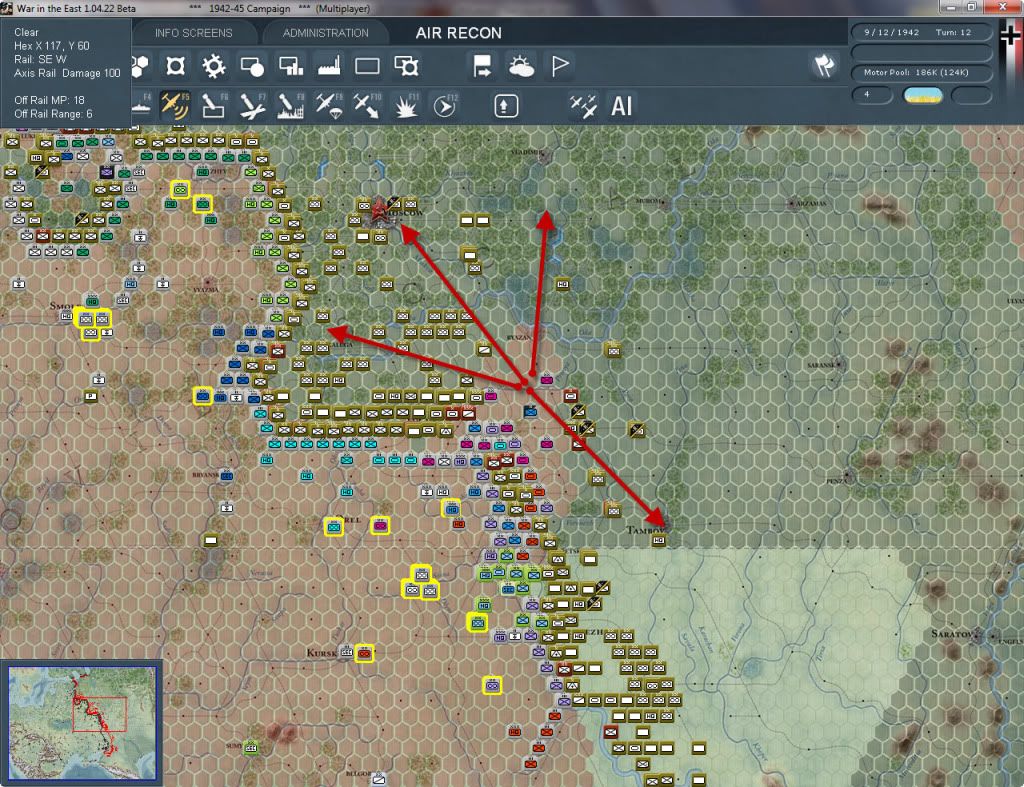Click the screen-with-bar-chart toolbar icon

click(x=291, y=66)
